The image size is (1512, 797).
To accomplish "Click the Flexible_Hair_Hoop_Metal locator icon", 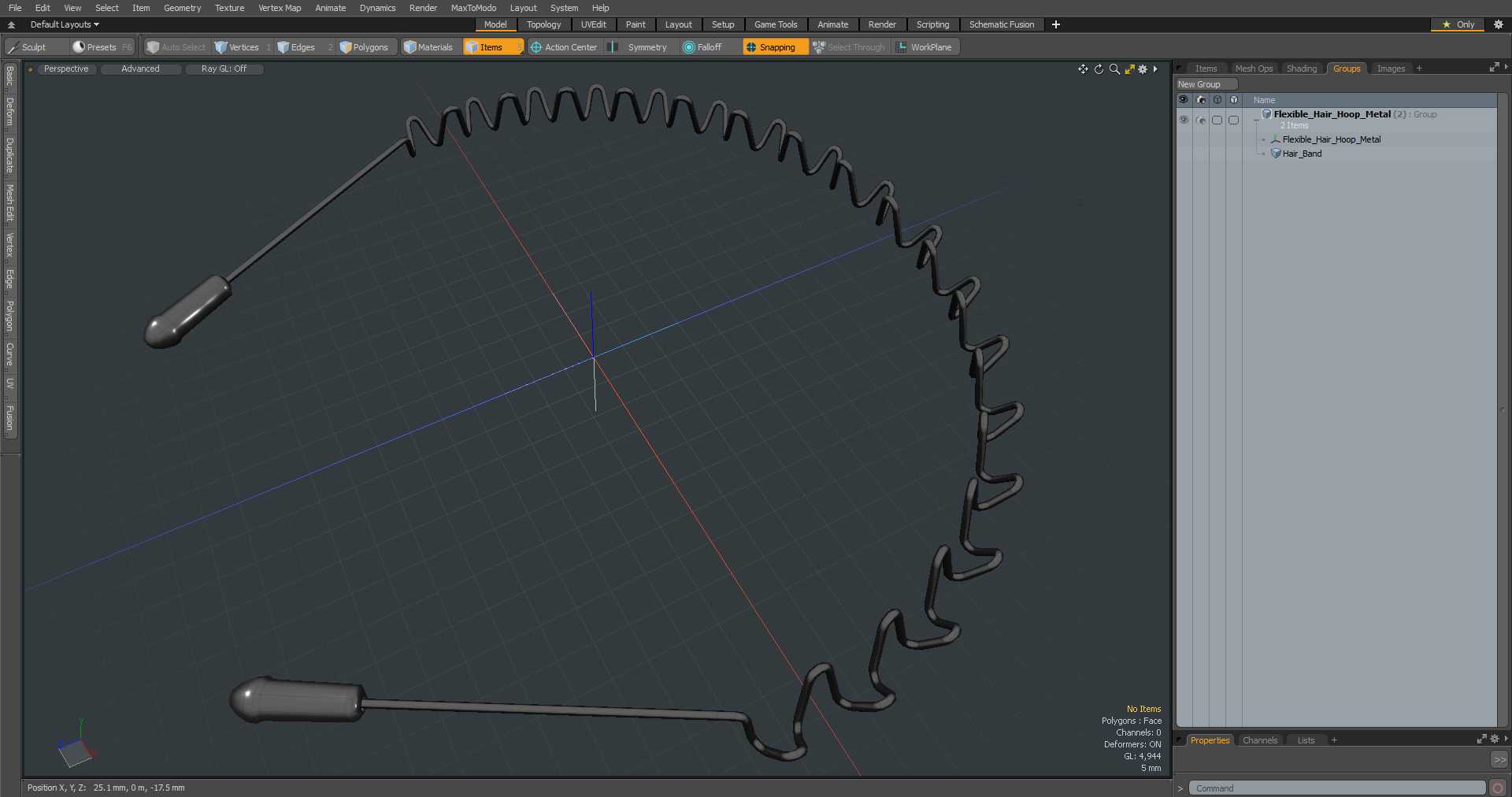I will coord(1276,139).
